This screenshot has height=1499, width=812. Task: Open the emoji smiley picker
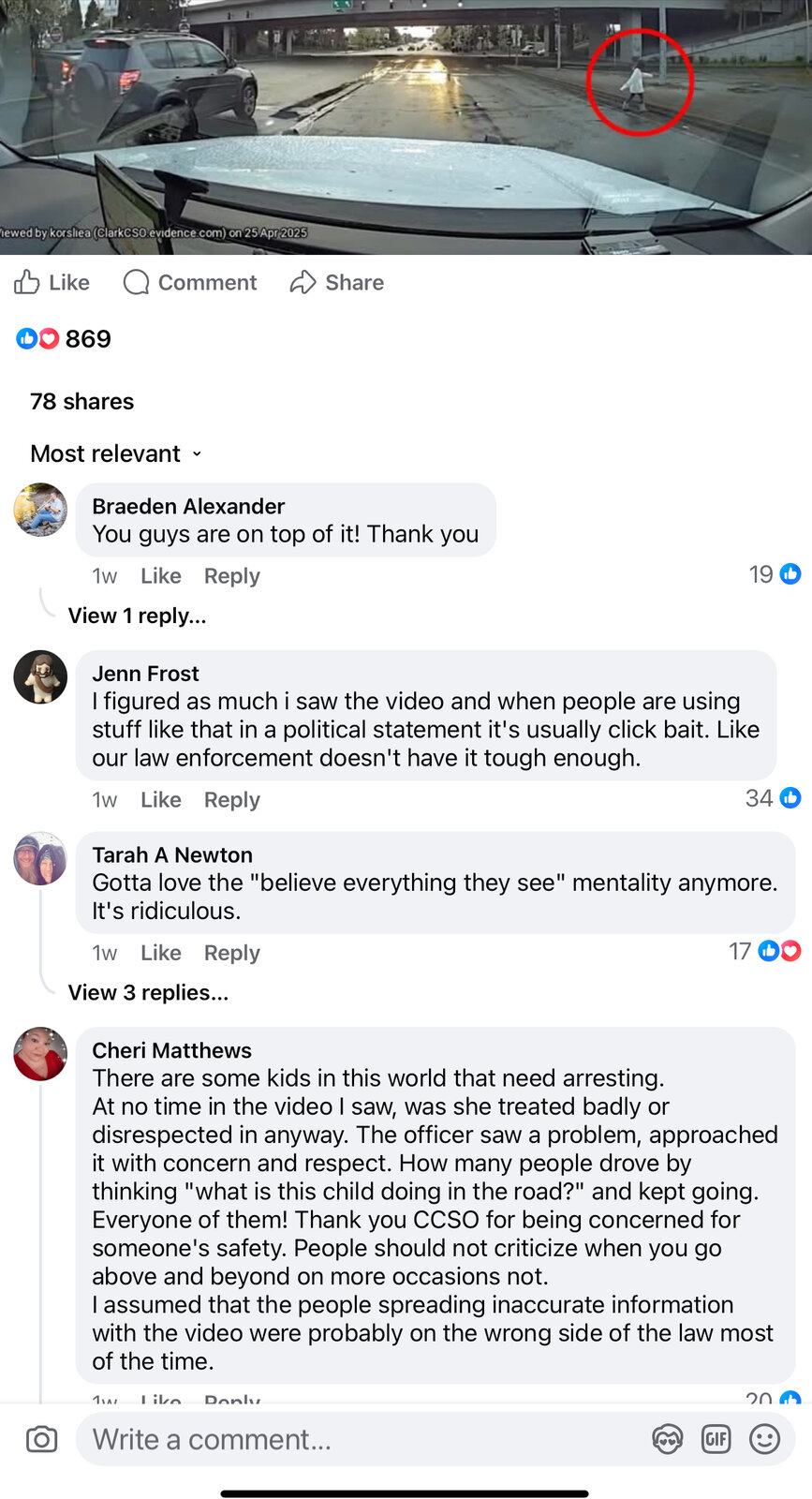[x=764, y=1439]
